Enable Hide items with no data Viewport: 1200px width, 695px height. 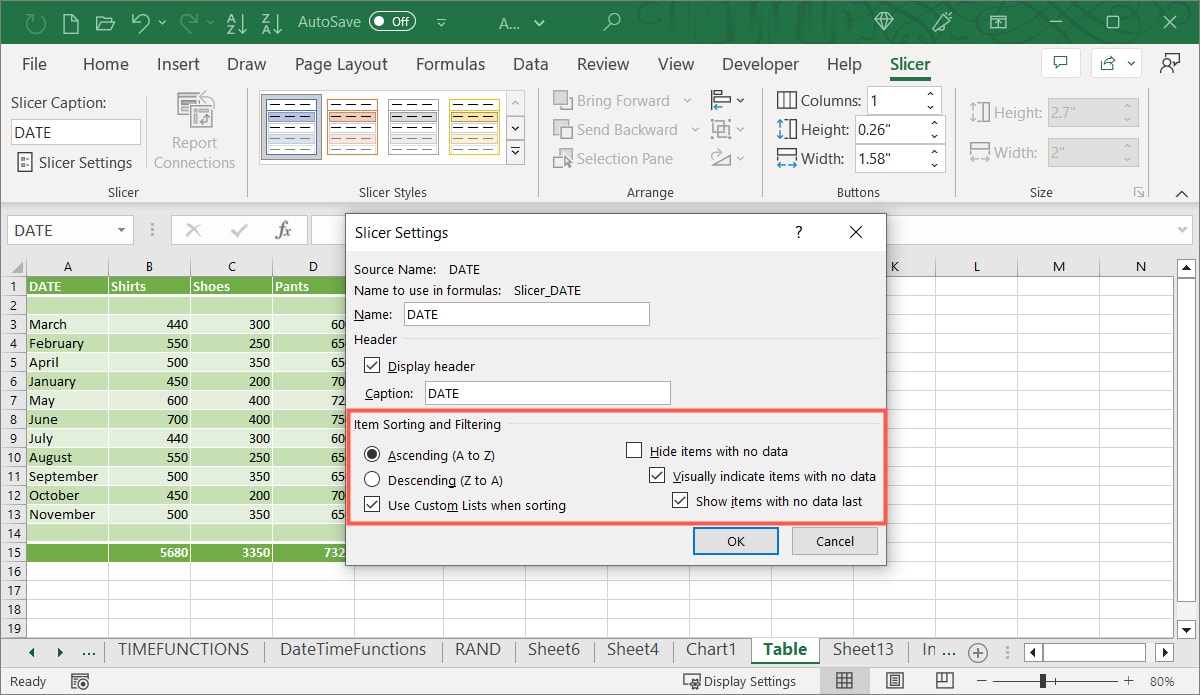(634, 451)
